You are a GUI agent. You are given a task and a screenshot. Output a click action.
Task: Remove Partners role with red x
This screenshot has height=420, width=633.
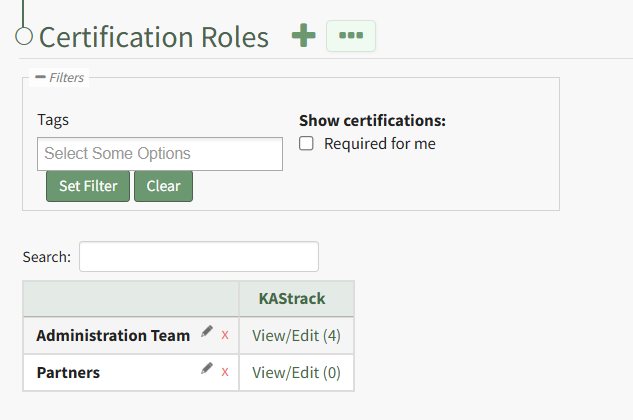(x=225, y=372)
